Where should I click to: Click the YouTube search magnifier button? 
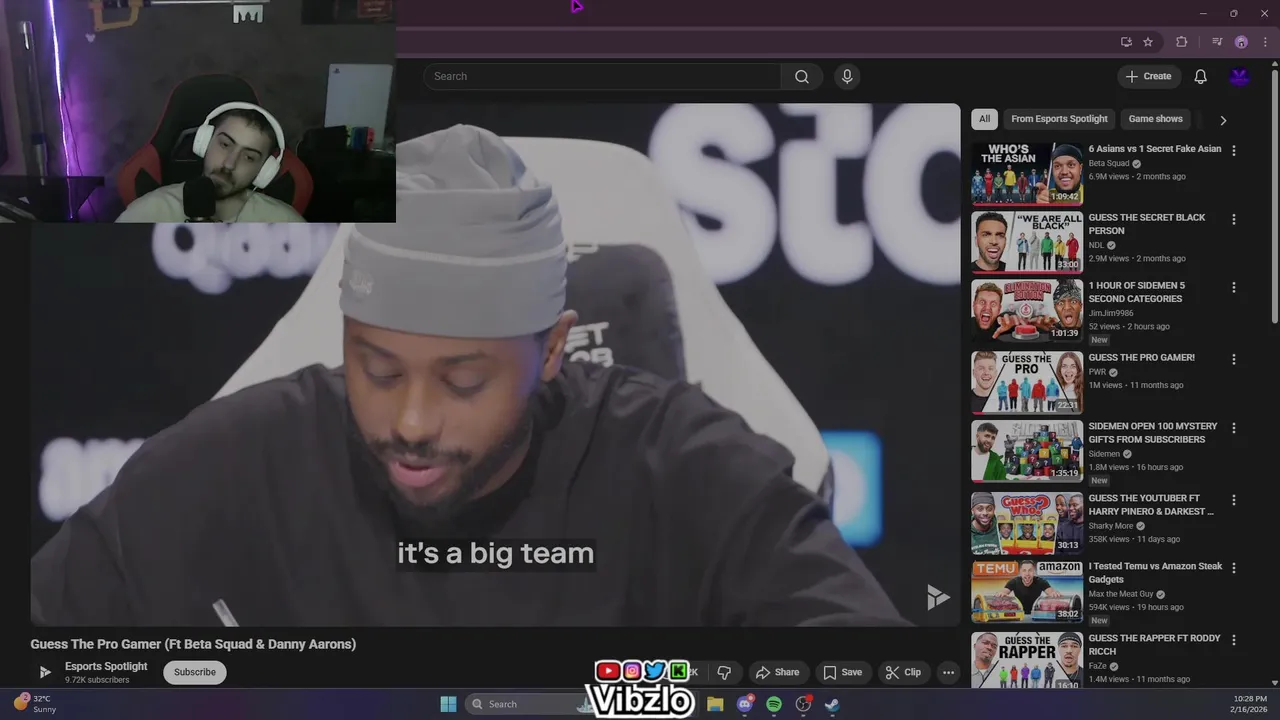tap(802, 77)
